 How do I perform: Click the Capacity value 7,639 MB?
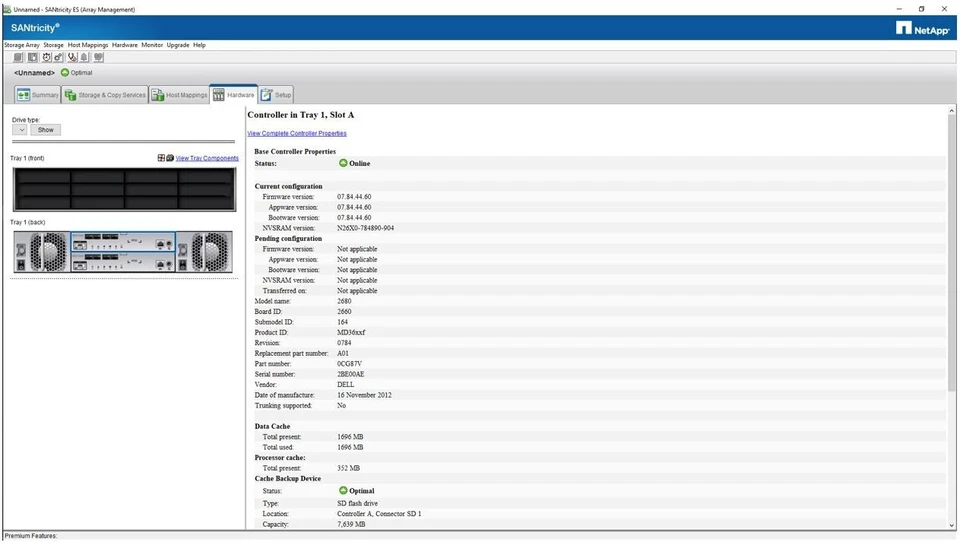[351, 524]
